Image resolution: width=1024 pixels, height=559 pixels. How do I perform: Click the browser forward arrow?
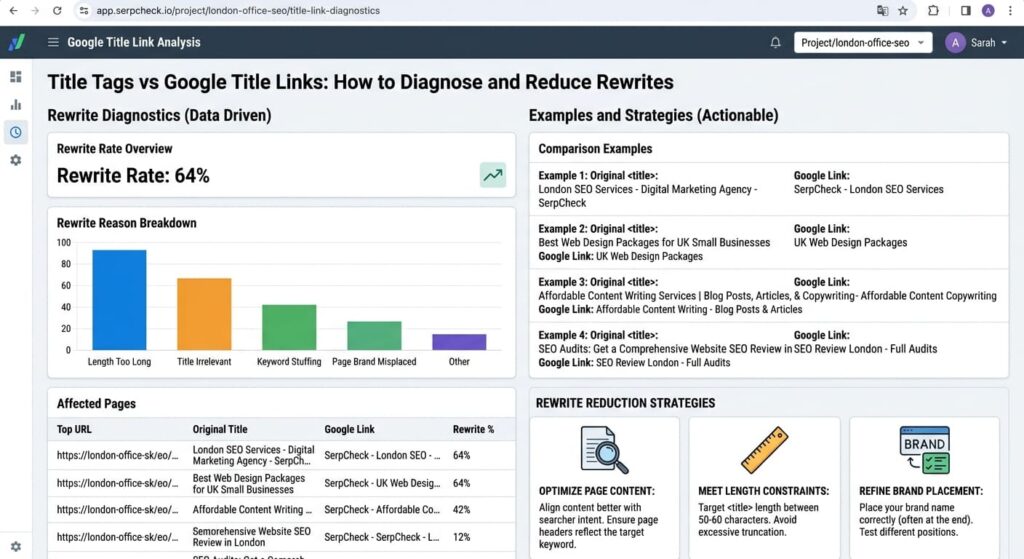pyautogui.click(x=35, y=10)
